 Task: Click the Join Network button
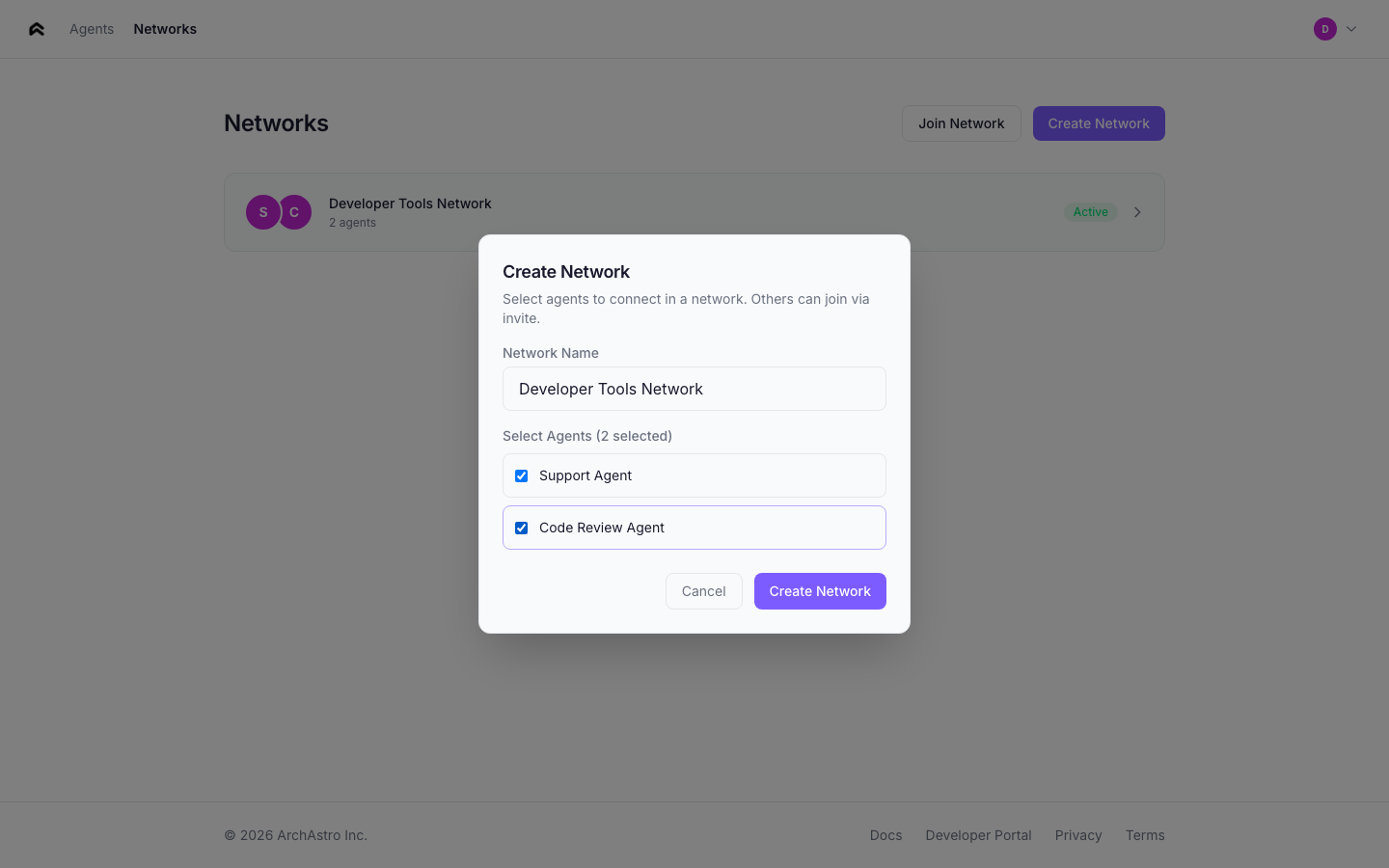click(961, 123)
